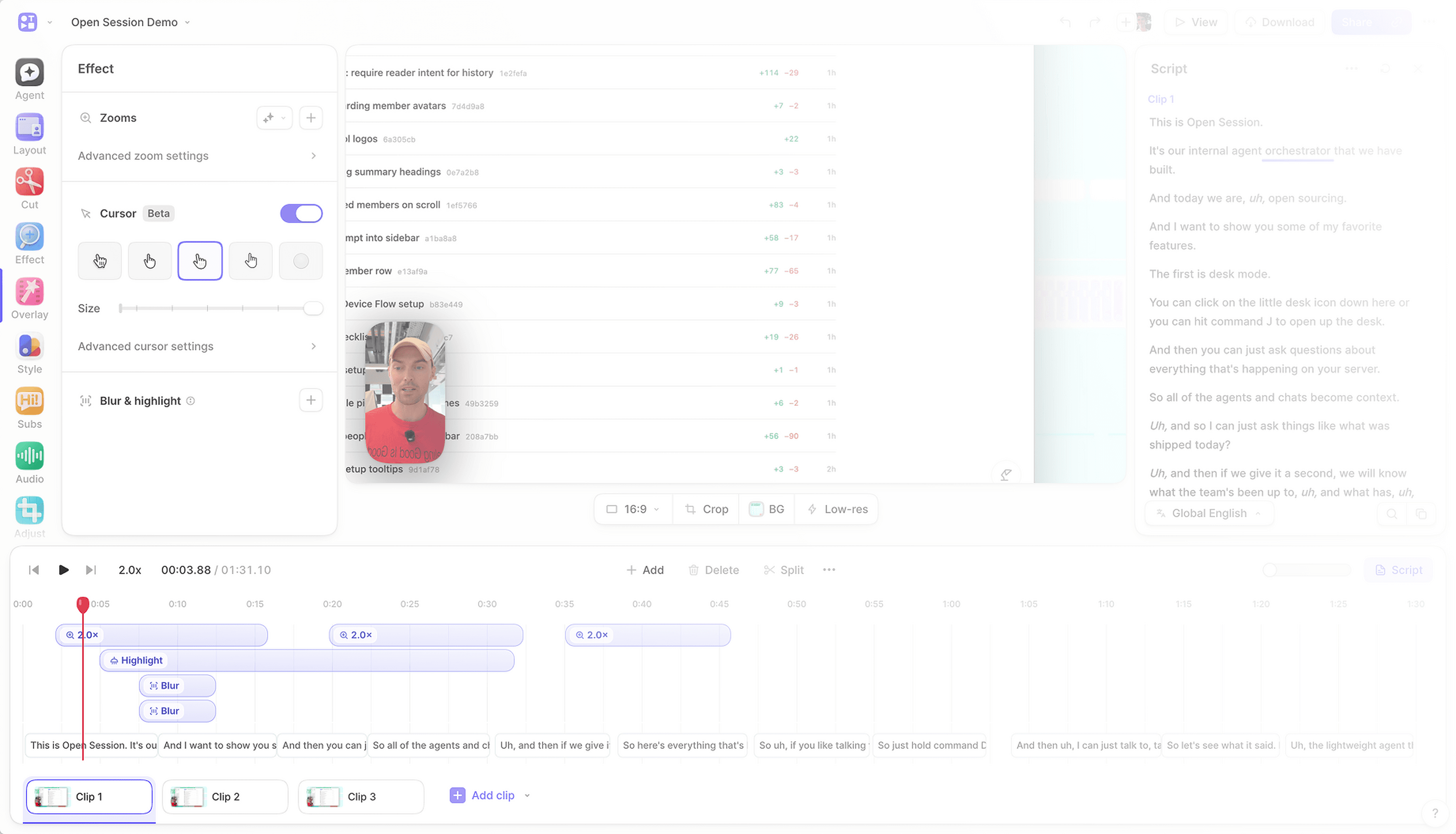Click Delete in timeline toolbar
The width and height of the screenshot is (1456, 834).
(x=713, y=570)
